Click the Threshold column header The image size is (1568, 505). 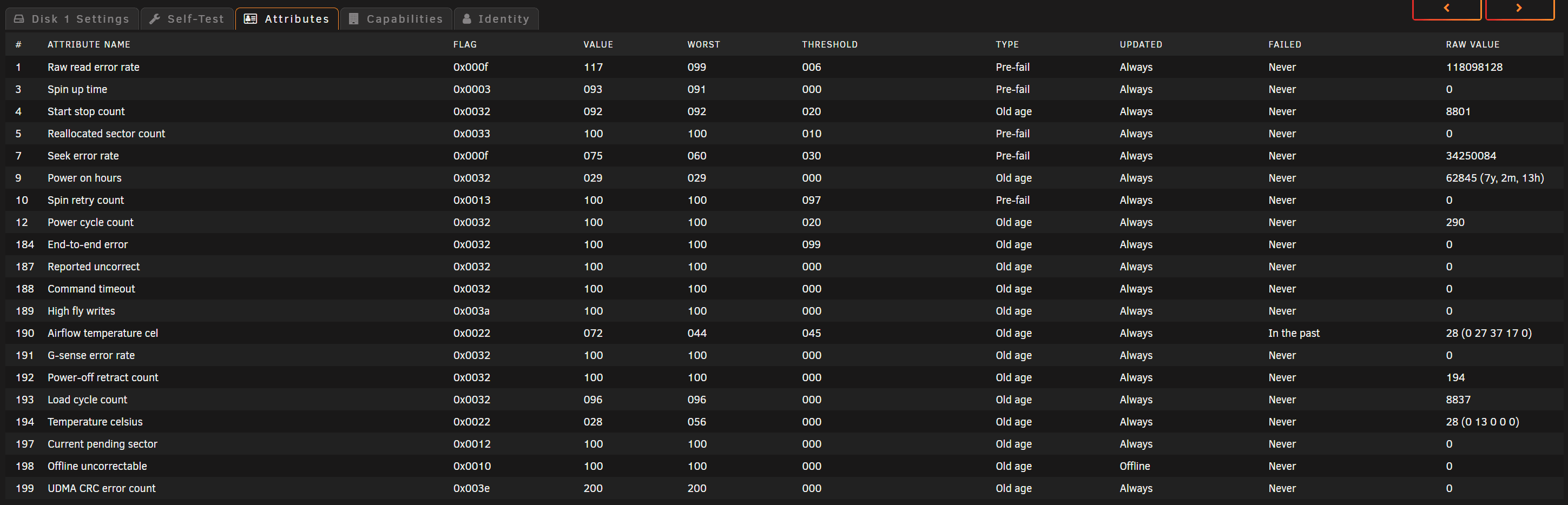(829, 44)
